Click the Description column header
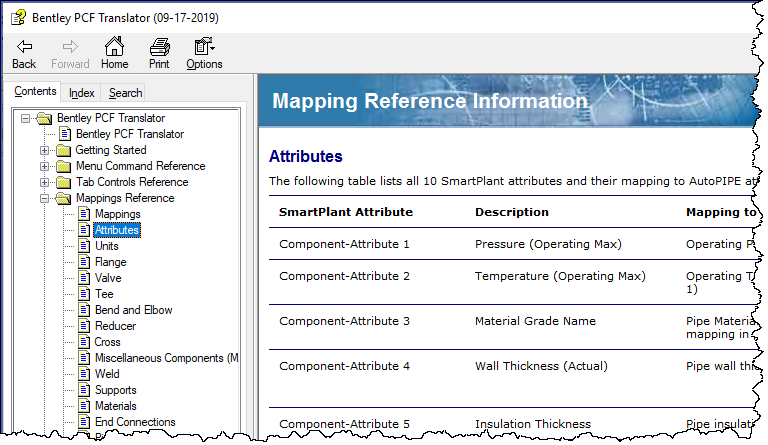 pyautogui.click(x=511, y=212)
